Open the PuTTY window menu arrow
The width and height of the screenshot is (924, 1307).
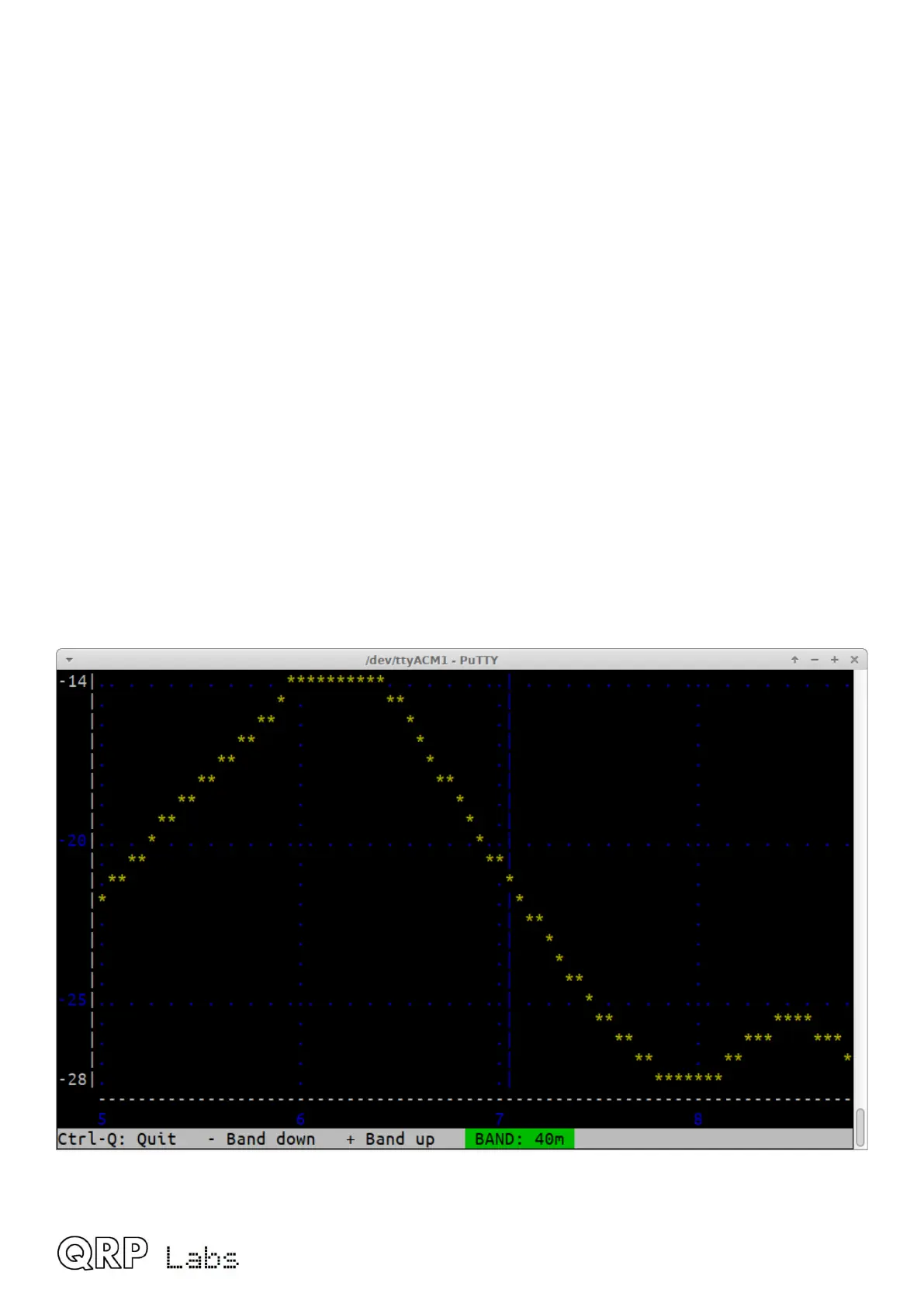[69, 660]
